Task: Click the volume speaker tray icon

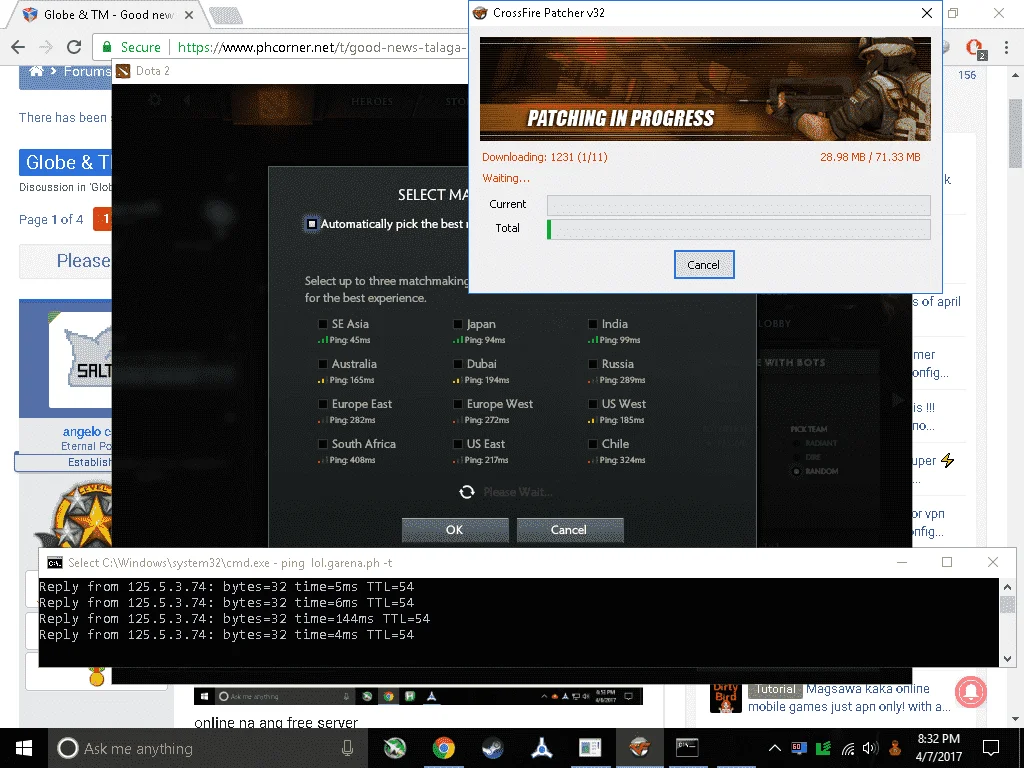Action: tap(870, 748)
